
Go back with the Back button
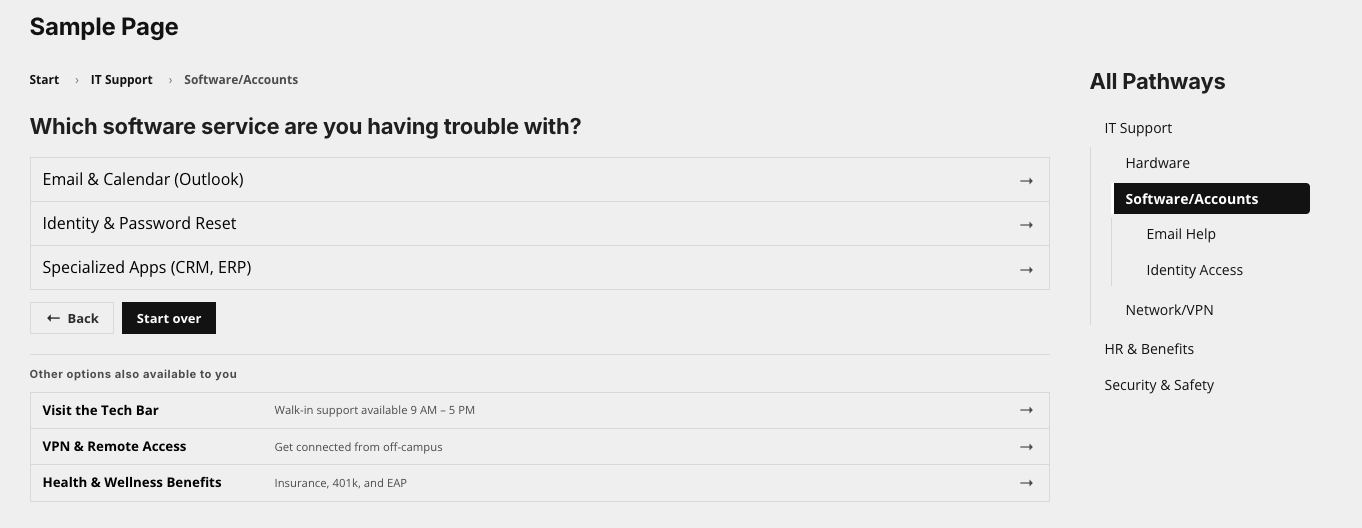point(72,318)
